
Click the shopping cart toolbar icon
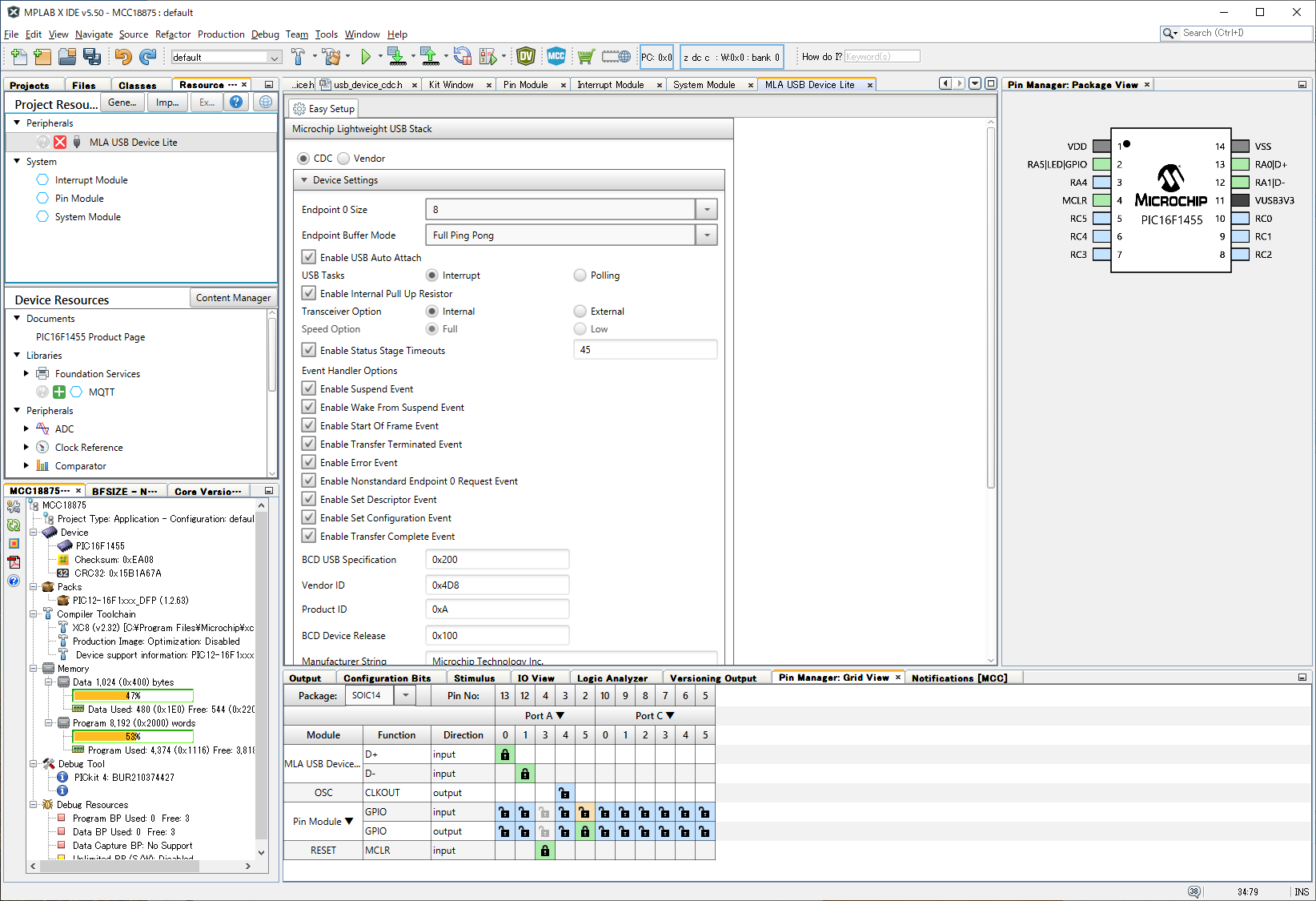coord(586,57)
